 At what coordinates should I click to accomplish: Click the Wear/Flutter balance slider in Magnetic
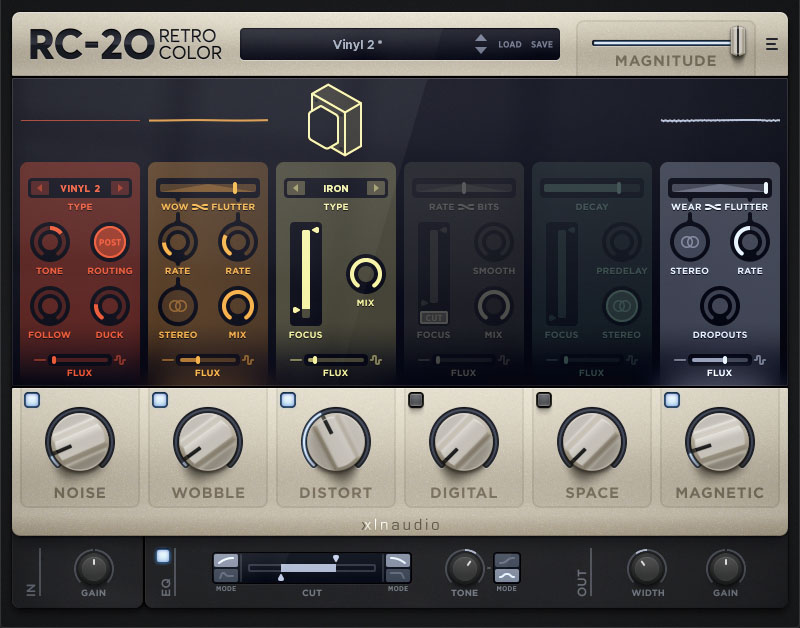(720, 188)
